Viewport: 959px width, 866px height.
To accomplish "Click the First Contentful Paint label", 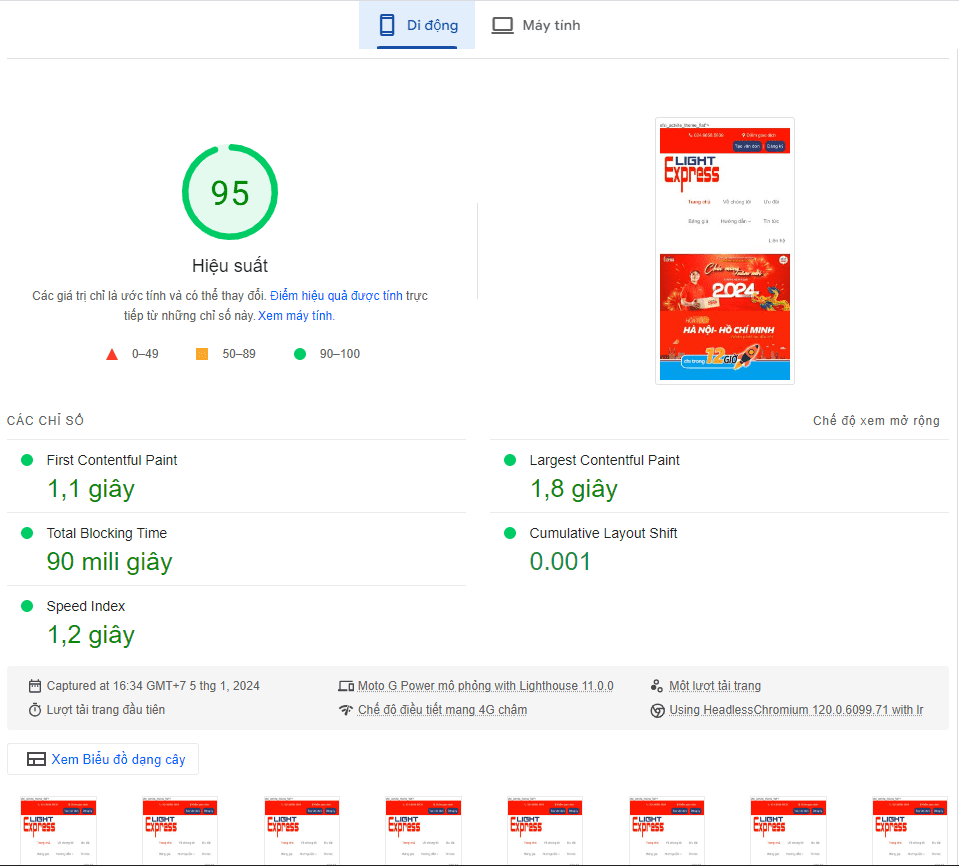I will tap(112, 461).
